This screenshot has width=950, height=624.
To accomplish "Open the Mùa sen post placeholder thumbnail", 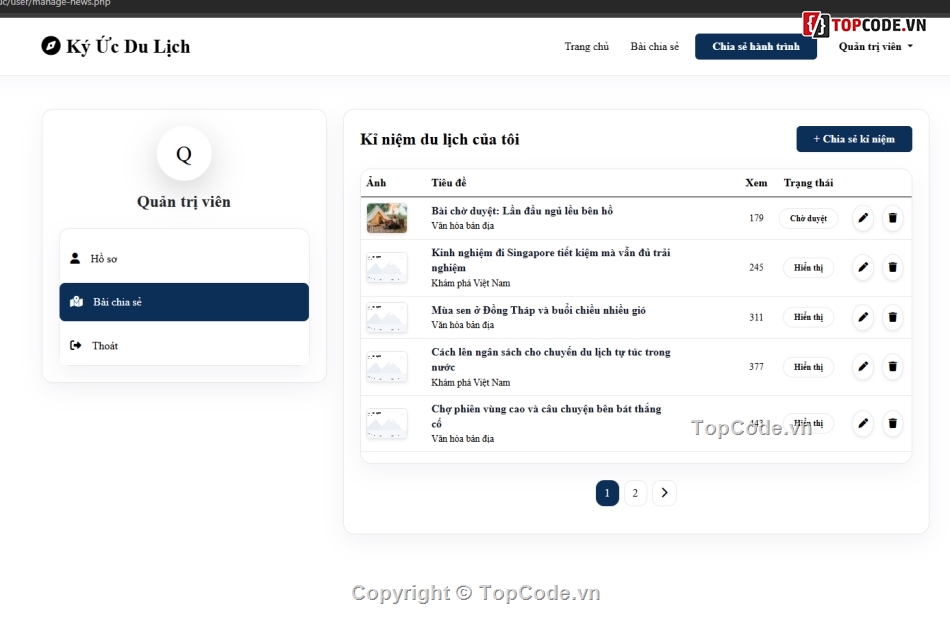I will (387, 317).
